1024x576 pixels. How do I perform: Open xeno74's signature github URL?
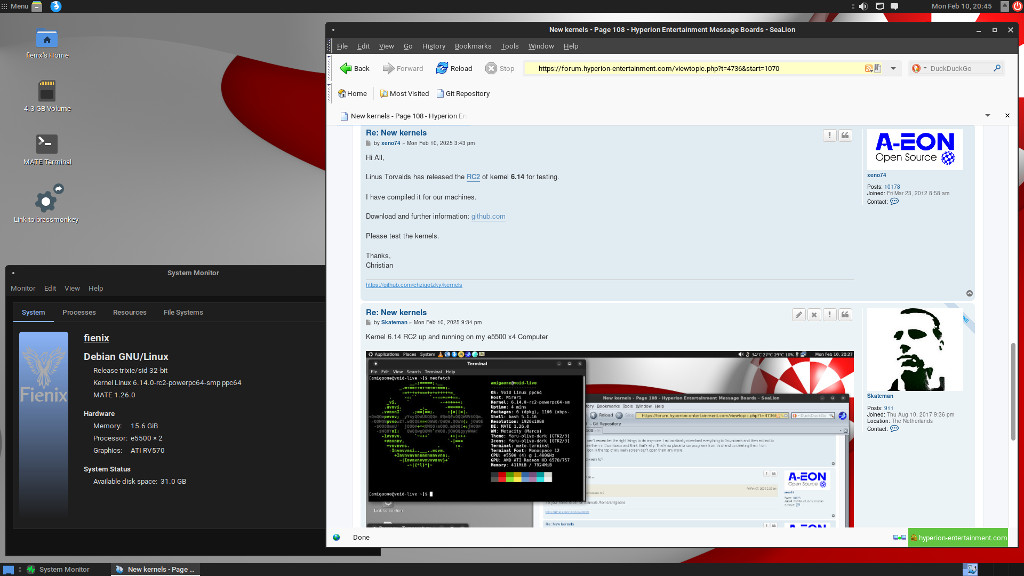pyautogui.click(x=414, y=285)
